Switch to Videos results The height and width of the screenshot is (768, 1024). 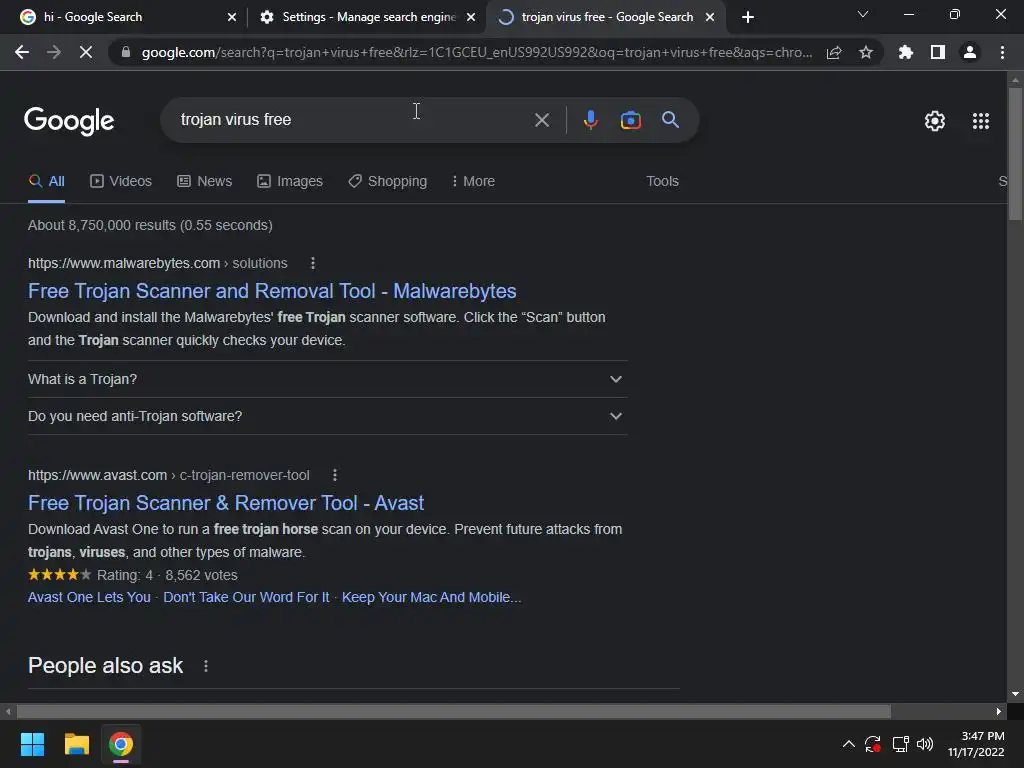(x=121, y=182)
